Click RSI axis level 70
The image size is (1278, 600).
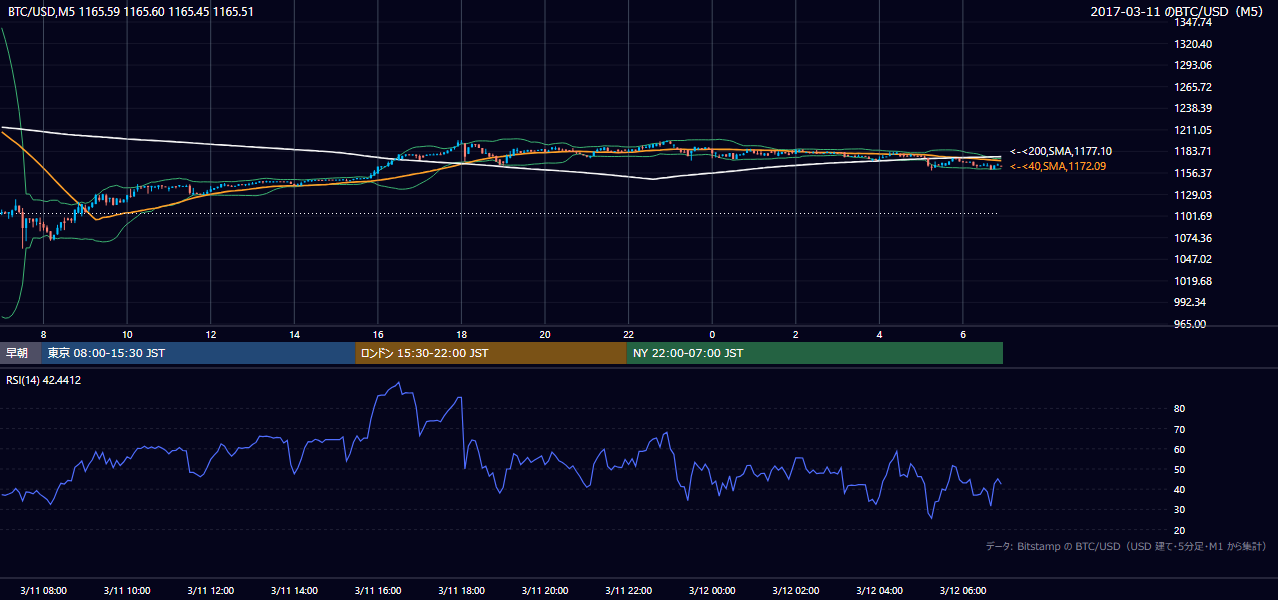pyautogui.click(x=1180, y=429)
